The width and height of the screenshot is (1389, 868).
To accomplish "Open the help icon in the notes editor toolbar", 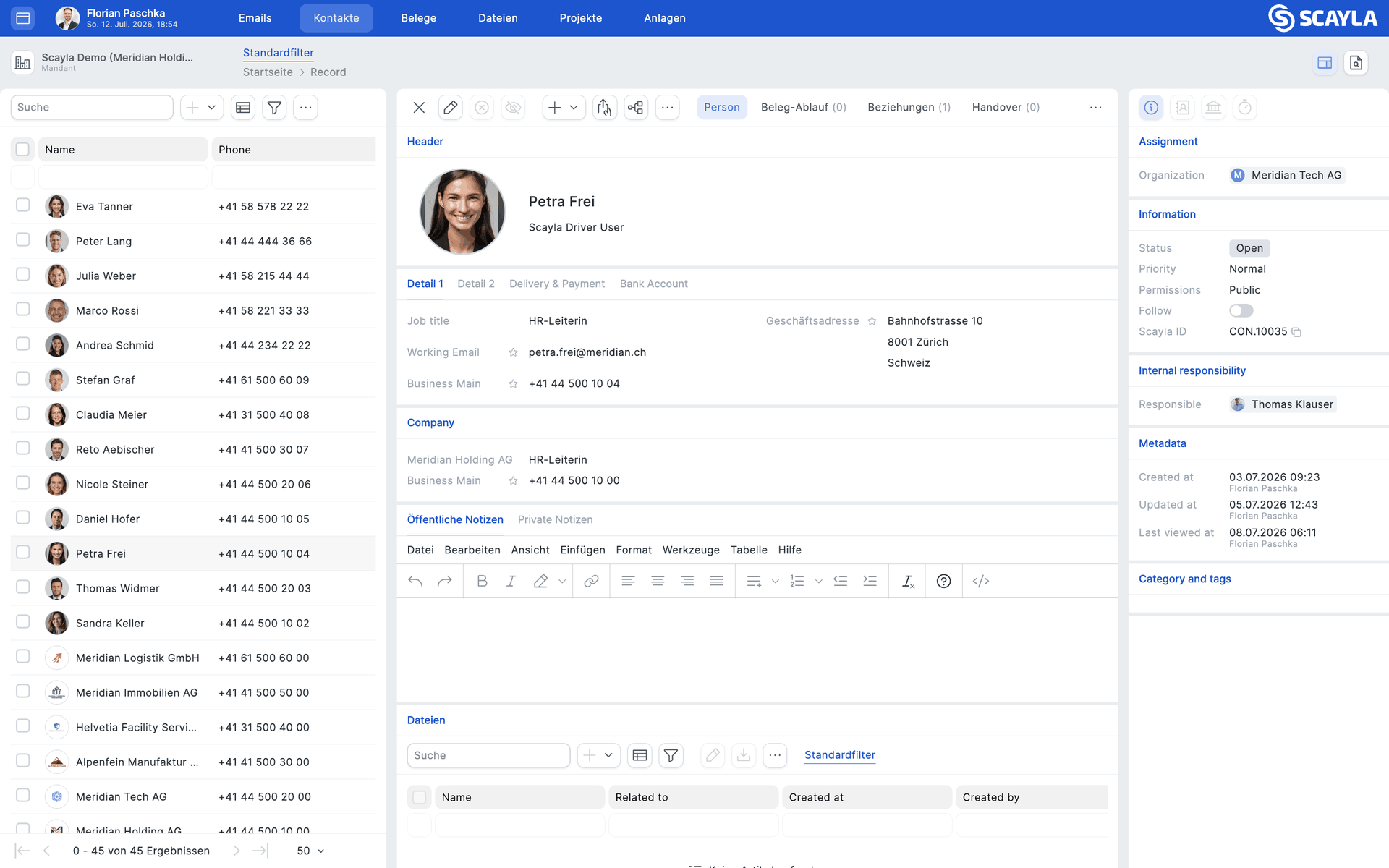I will (x=943, y=581).
